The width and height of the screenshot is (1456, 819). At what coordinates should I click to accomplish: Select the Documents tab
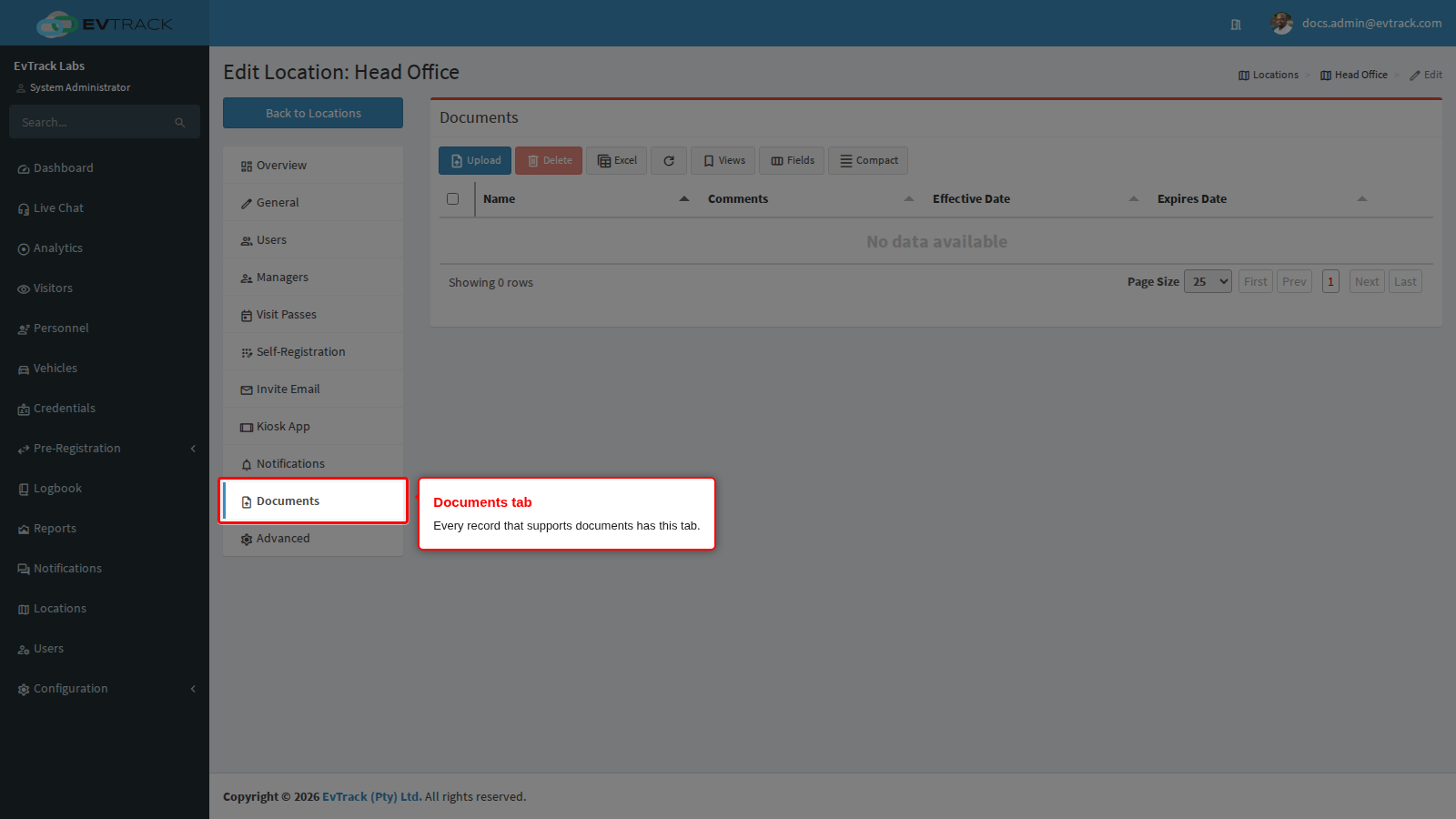coord(313,501)
